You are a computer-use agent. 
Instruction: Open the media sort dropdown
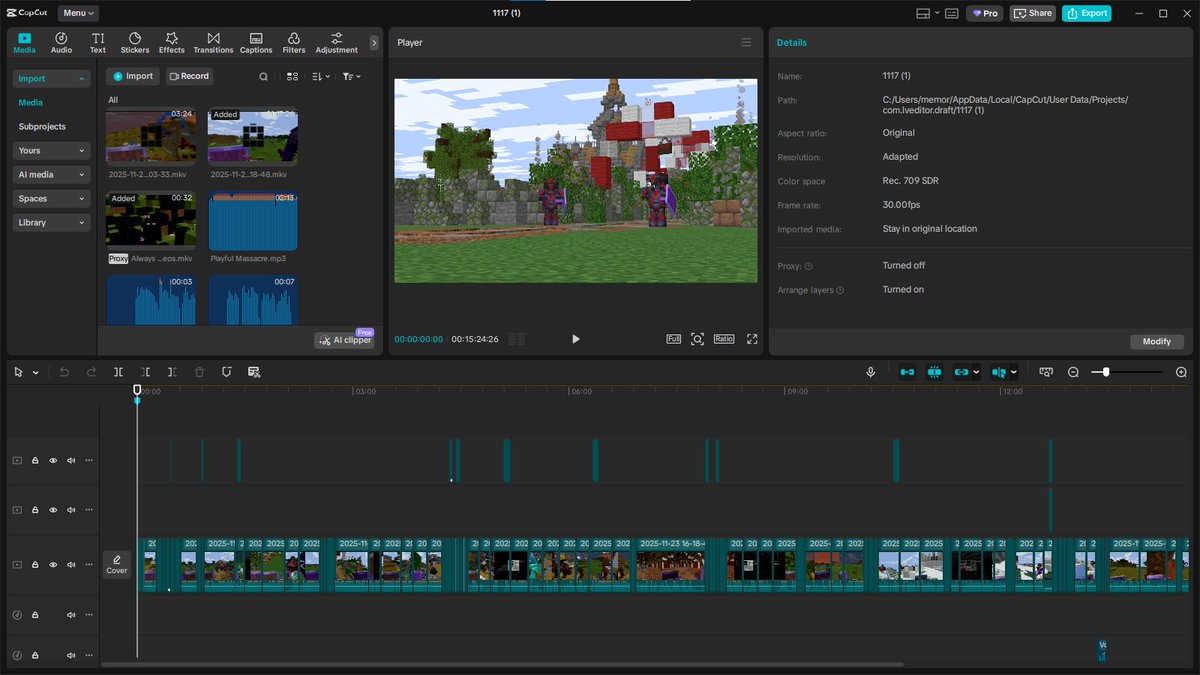click(320, 76)
